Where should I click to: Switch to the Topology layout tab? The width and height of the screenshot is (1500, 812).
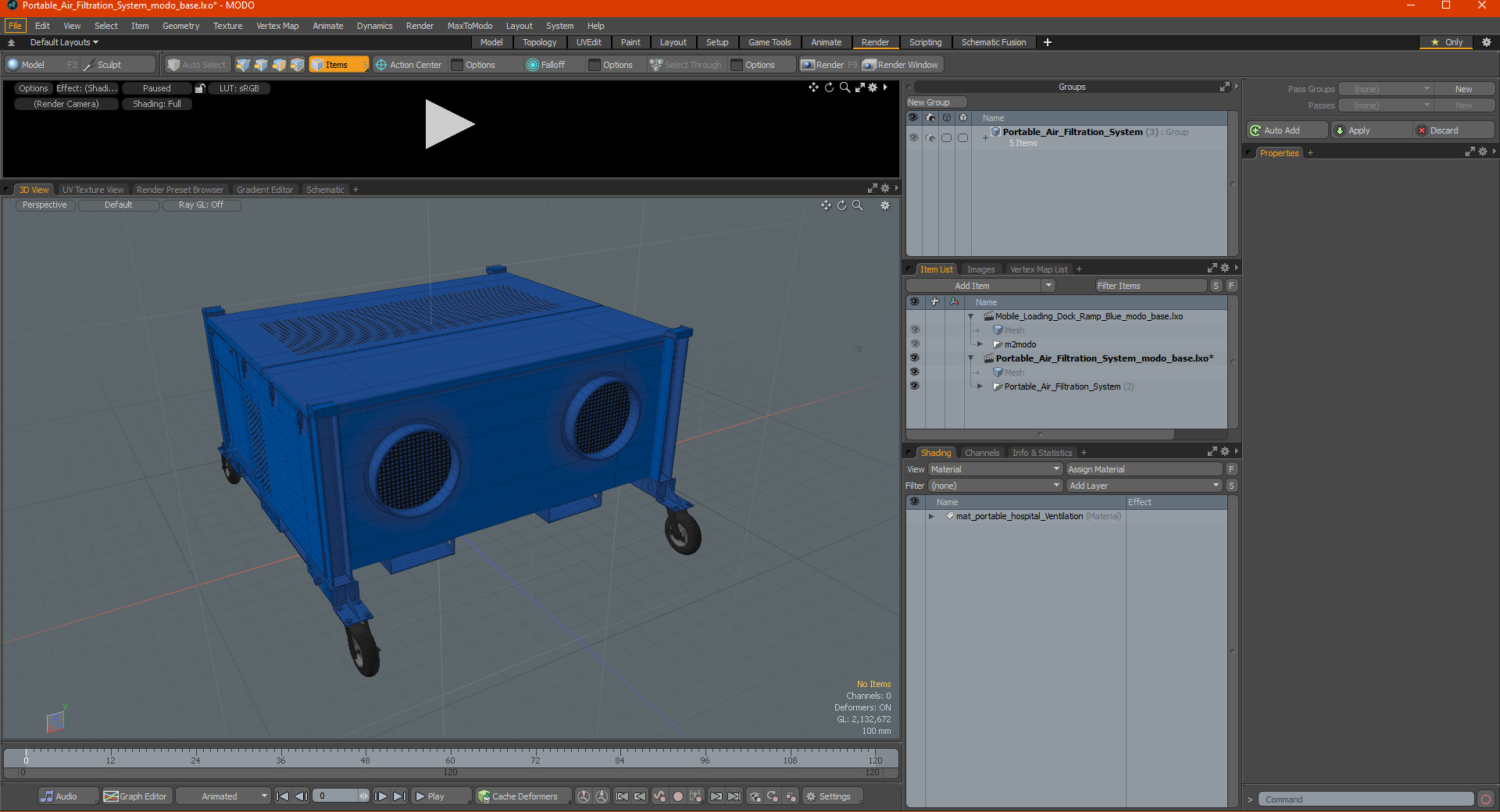(x=540, y=42)
